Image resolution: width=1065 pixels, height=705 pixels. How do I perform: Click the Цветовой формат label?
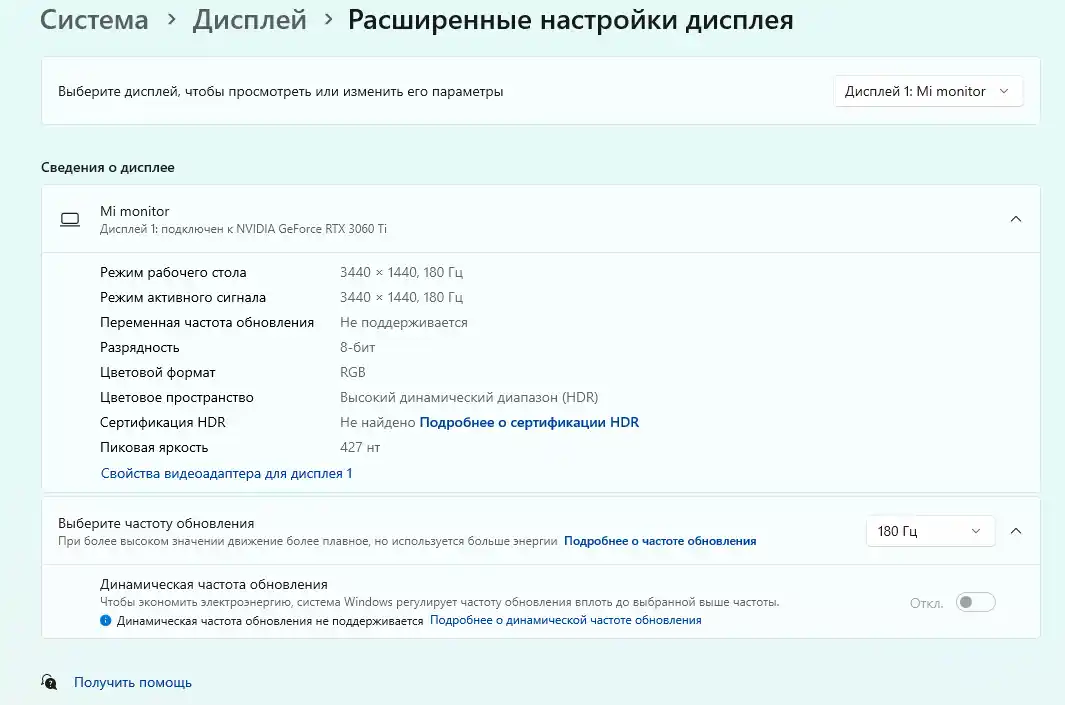158,373
